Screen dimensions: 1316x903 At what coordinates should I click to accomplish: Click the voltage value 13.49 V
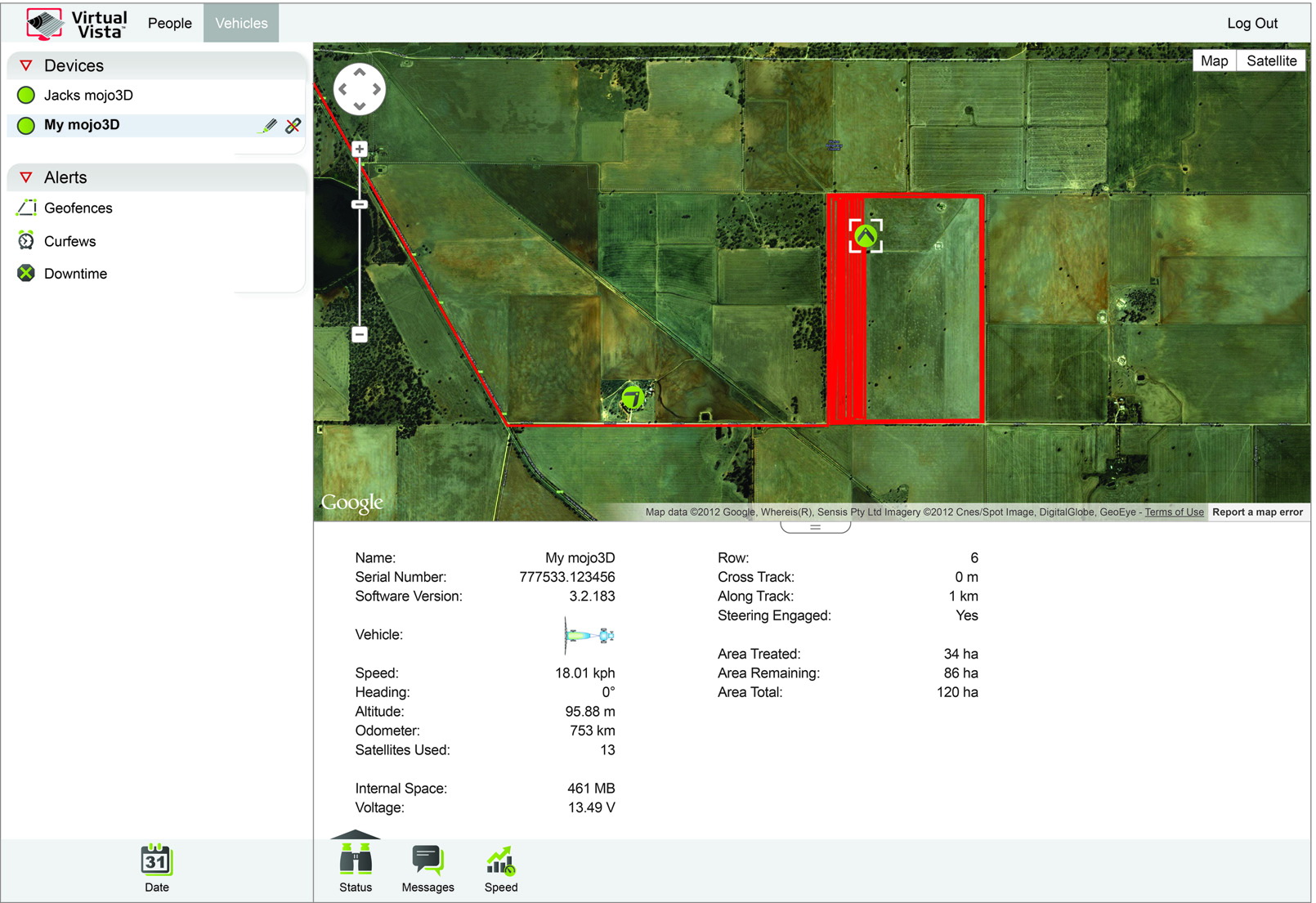coord(592,807)
